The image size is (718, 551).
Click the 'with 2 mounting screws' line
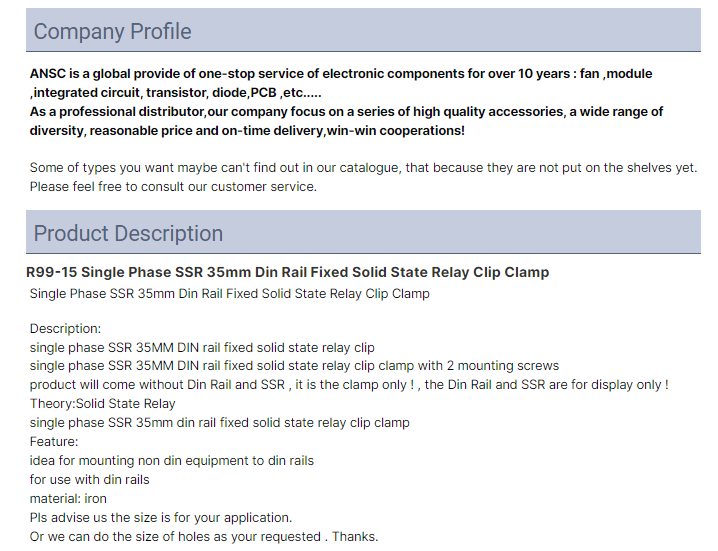pos(294,366)
